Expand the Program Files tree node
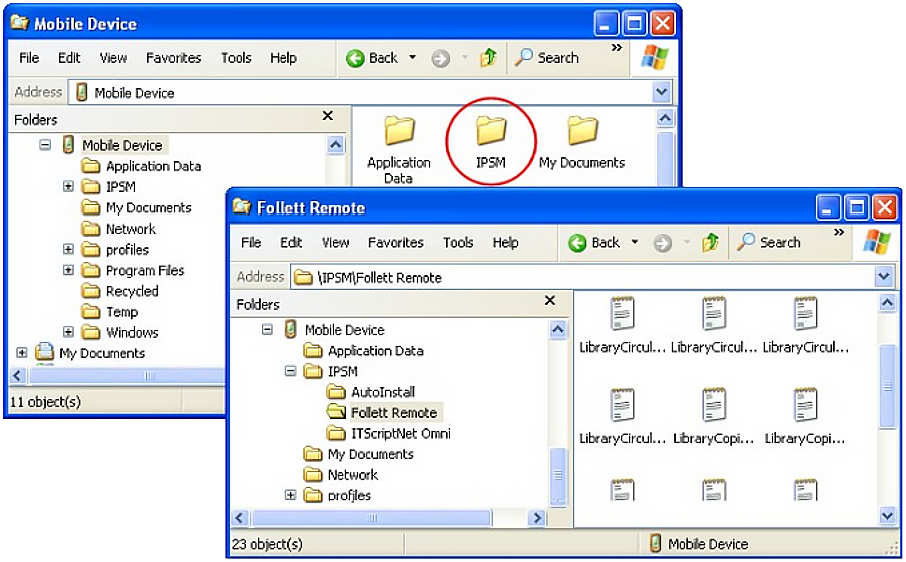Image resolution: width=906 pixels, height=562 pixels. point(68,270)
